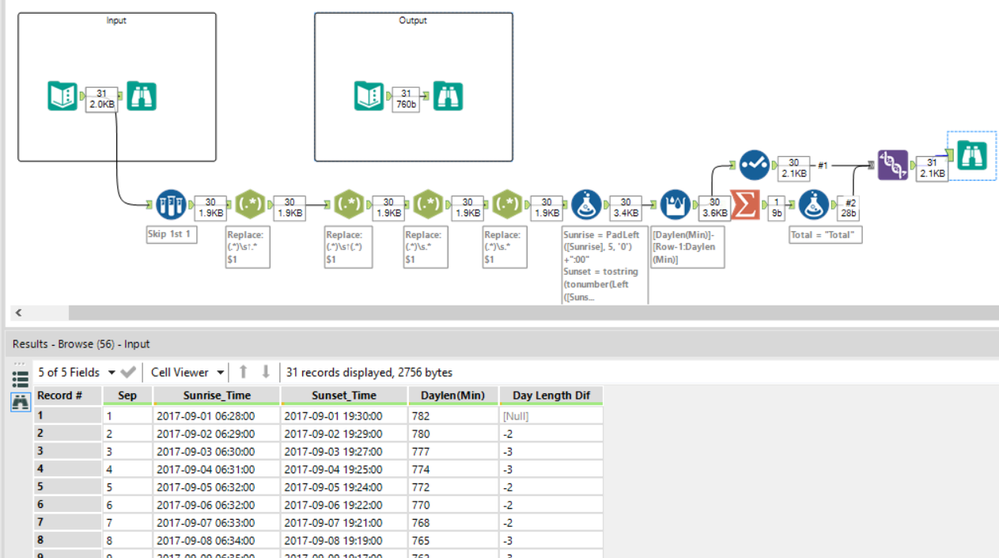Click the Daylen value 782
Image resolution: width=999 pixels, height=558 pixels.
[x=453, y=416]
